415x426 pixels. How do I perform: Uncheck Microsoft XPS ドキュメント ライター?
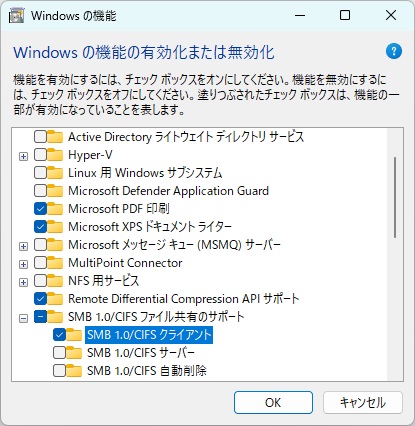click(x=40, y=227)
